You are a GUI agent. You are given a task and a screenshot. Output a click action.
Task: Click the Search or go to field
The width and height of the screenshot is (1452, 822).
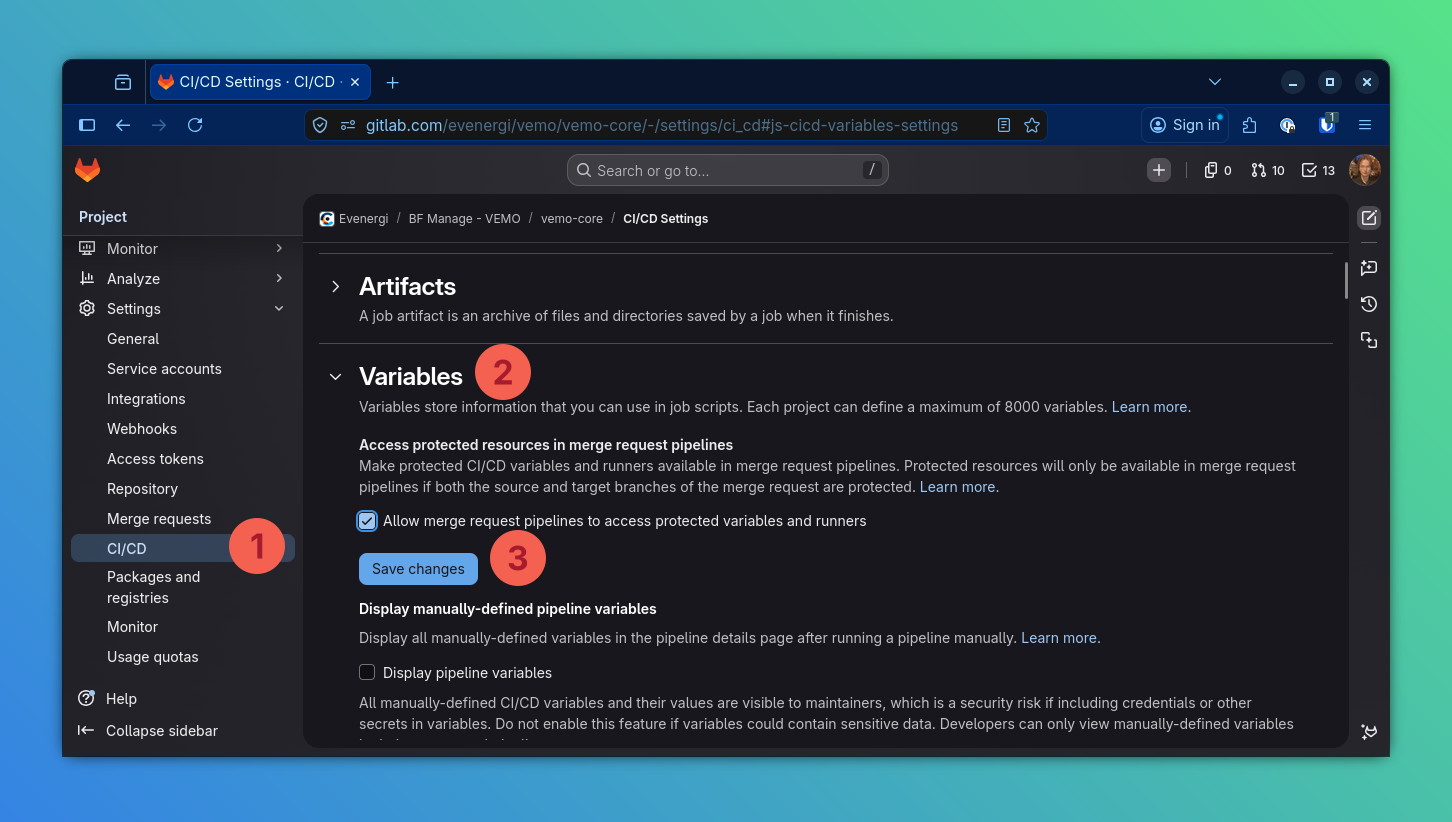[727, 170]
